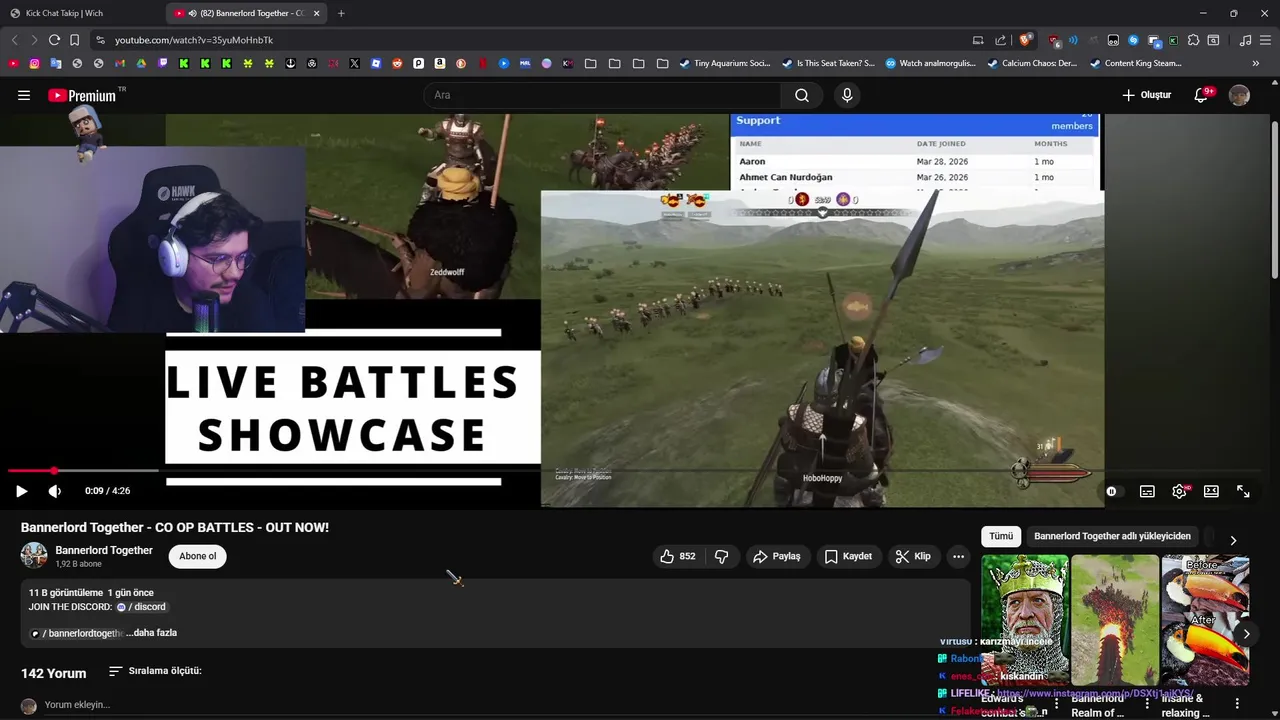1280x720 pixels.
Task: Go back in browser history
Action: pos(14,40)
